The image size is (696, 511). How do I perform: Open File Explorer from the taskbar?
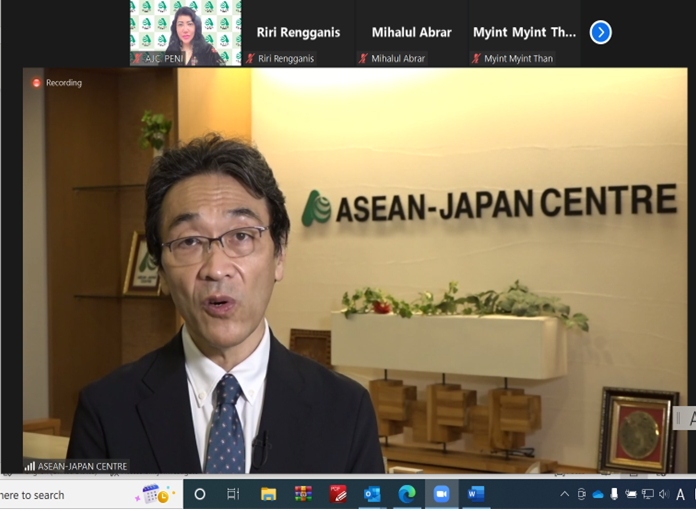pyautogui.click(x=268, y=494)
